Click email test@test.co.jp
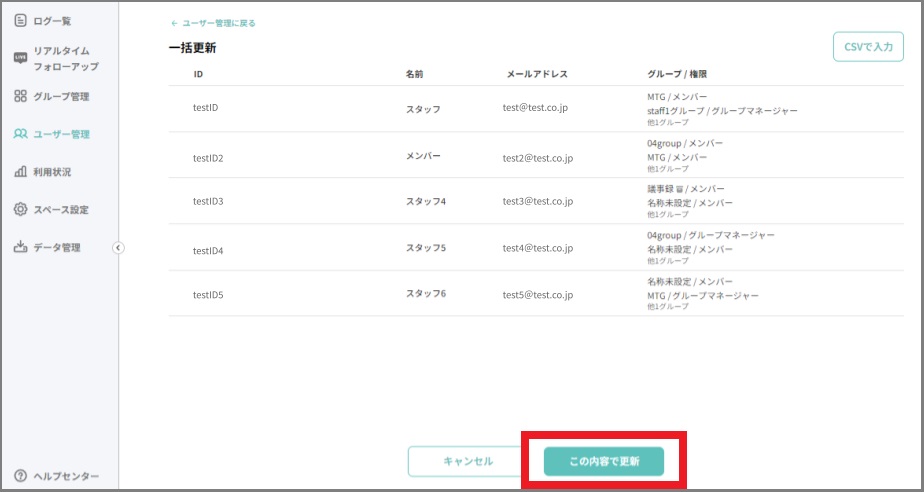Screen dimensions: 924x492 (535, 108)
